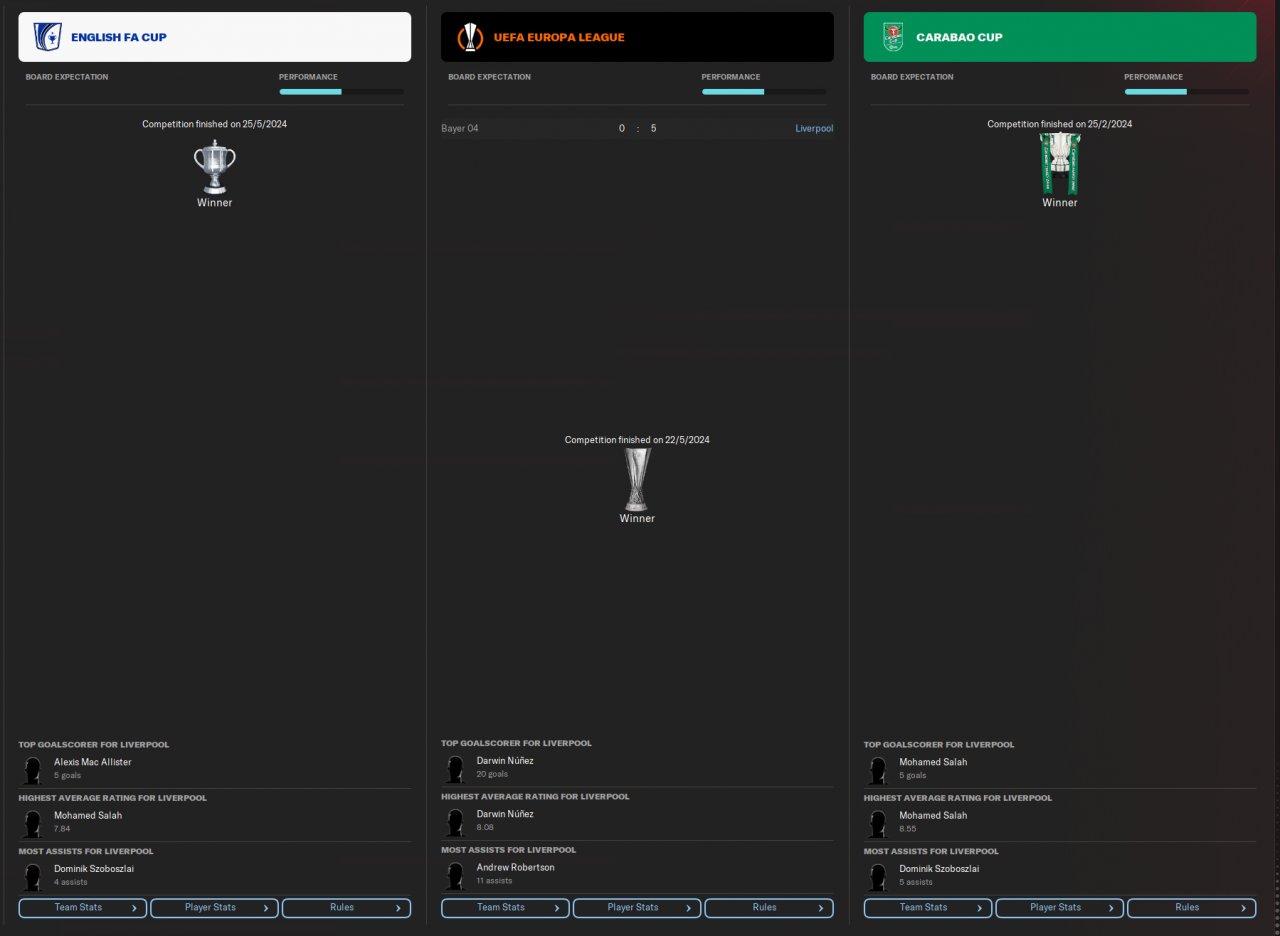Screen dimensions: 1280x936
Task: View Rules for UEFA Europa League
Action: pyautogui.click(x=769, y=908)
